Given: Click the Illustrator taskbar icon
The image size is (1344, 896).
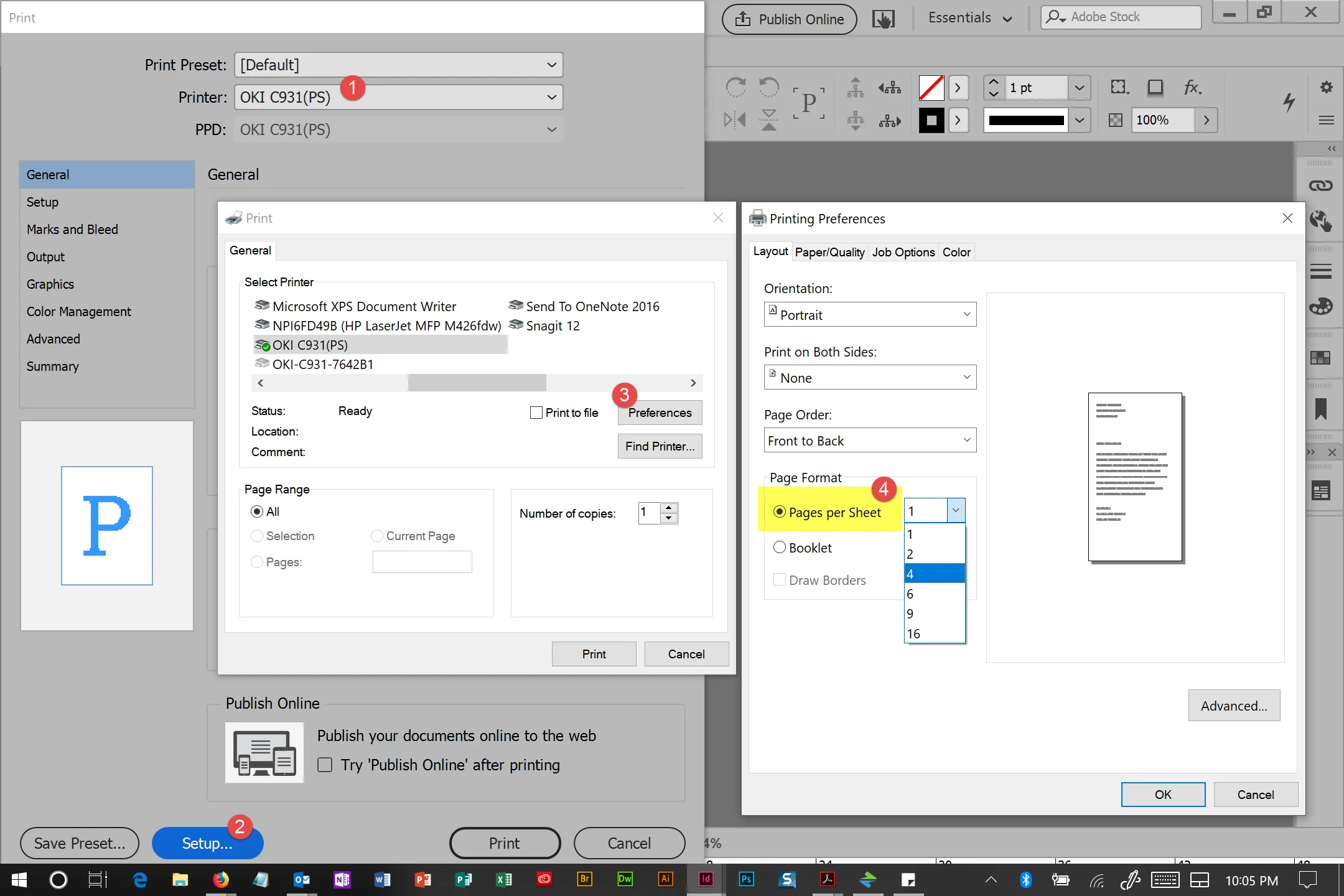Looking at the screenshot, I should click(665, 879).
